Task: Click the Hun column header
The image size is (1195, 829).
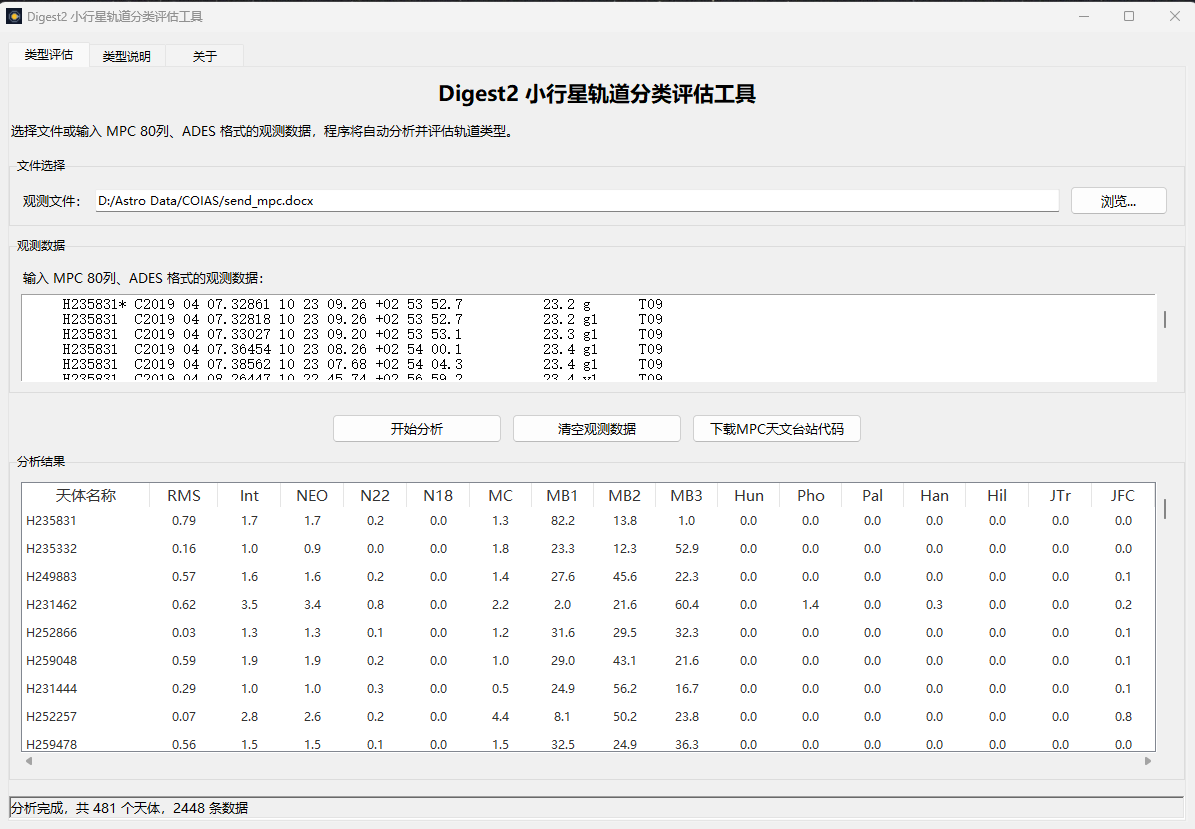Action: pos(749,495)
